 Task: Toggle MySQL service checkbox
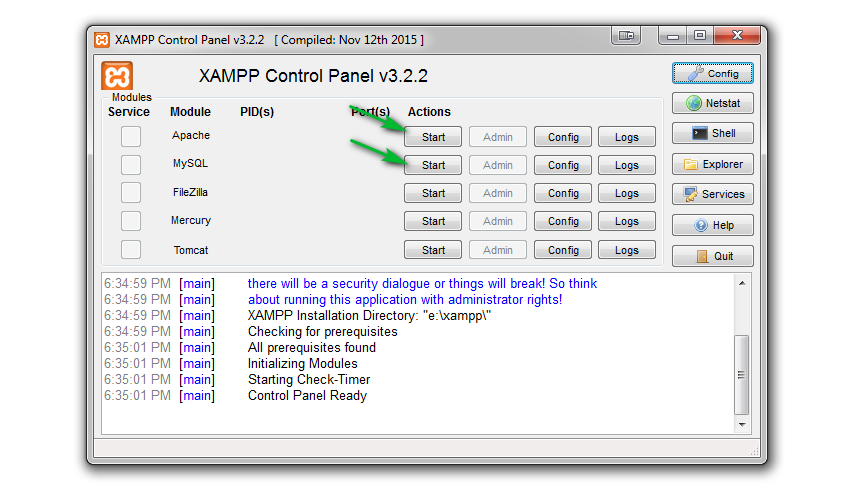(x=131, y=165)
